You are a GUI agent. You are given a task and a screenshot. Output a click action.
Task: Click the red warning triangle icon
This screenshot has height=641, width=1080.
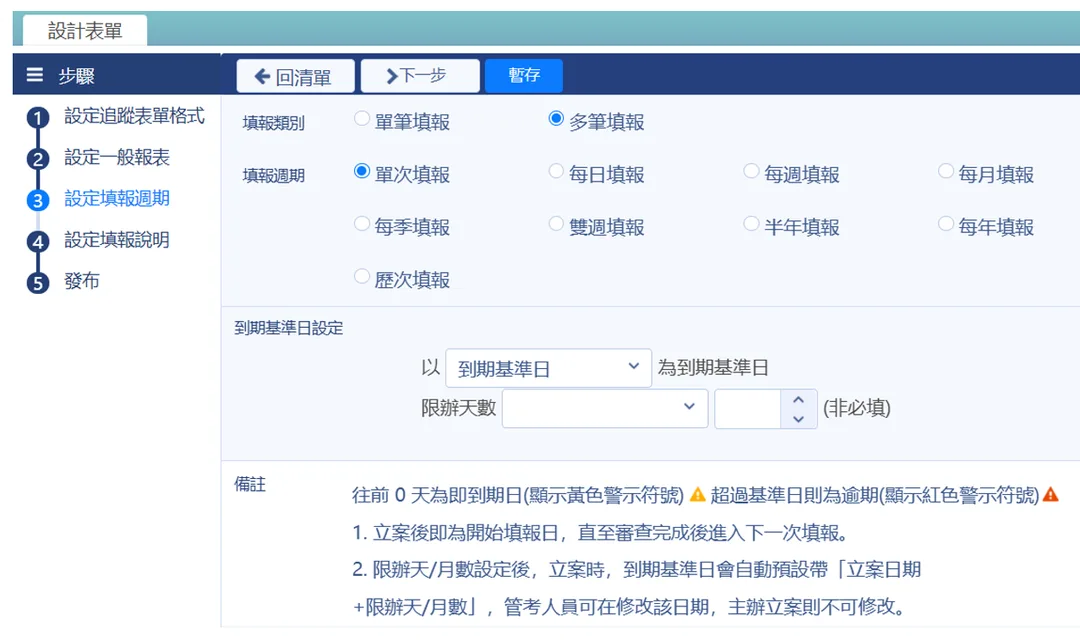click(1050, 494)
